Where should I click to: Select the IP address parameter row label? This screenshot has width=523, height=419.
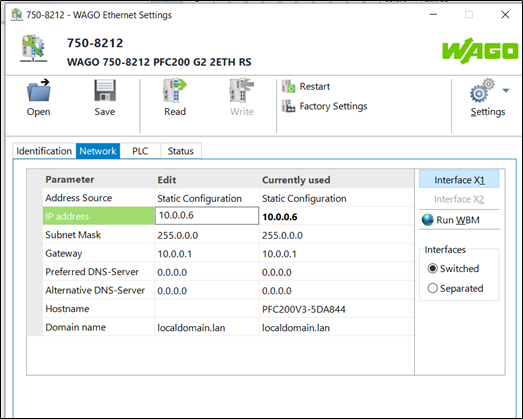pos(99,216)
